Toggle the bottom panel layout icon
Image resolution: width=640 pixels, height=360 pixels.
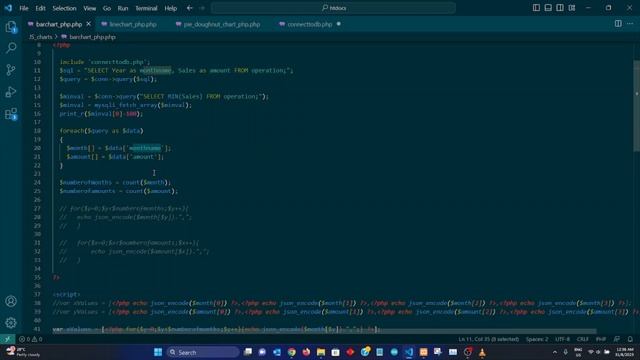click(548, 8)
